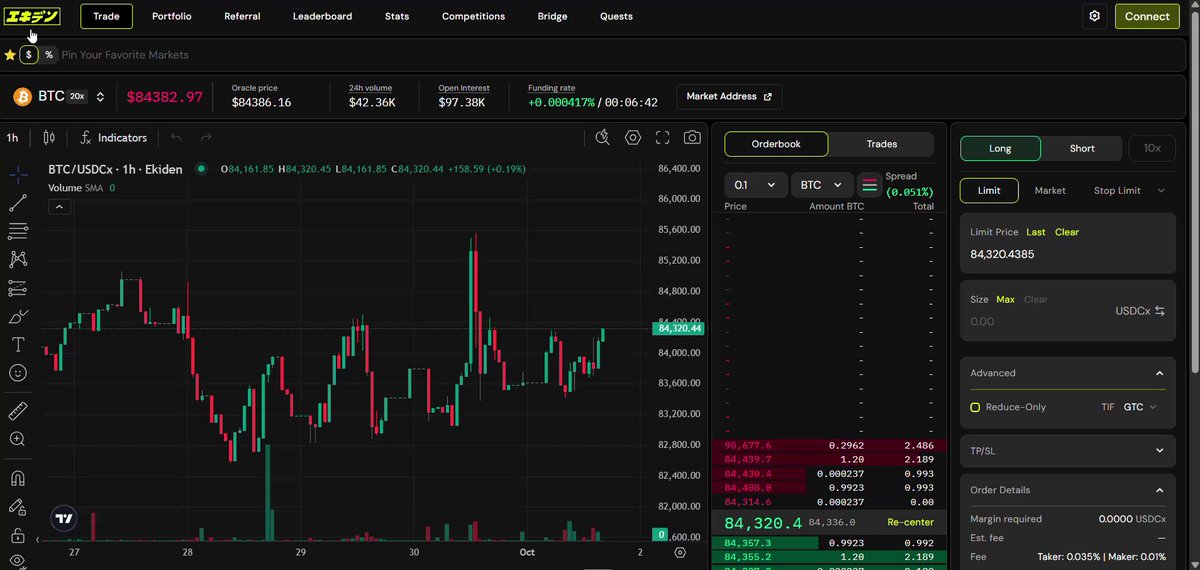
Task: Open the BTC amount unit dropdown
Action: coord(822,185)
